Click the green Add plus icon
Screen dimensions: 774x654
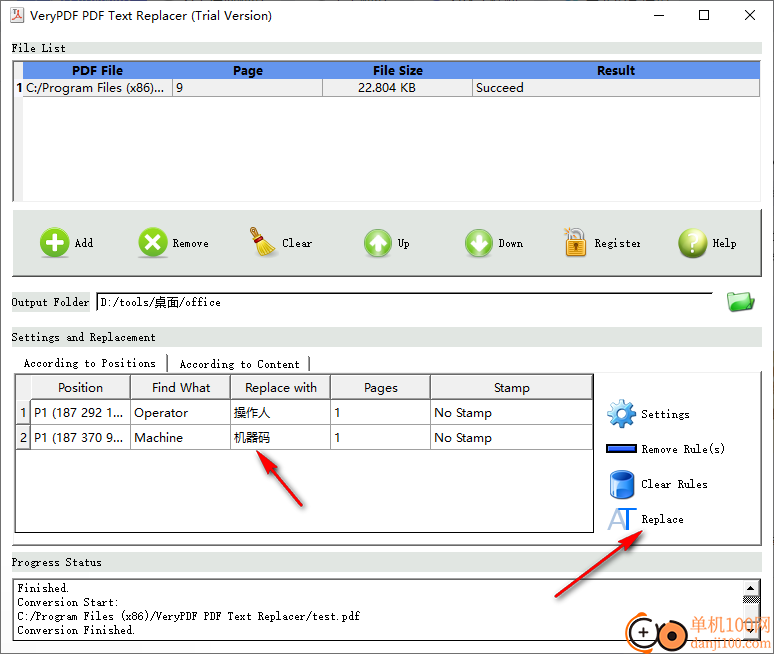click(54, 243)
